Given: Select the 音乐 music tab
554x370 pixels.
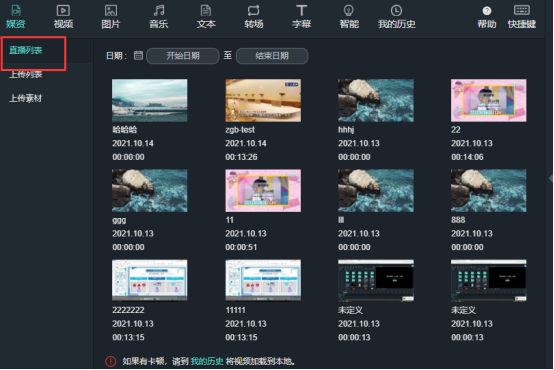Looking at the screenshot, I should pos(159,17).
